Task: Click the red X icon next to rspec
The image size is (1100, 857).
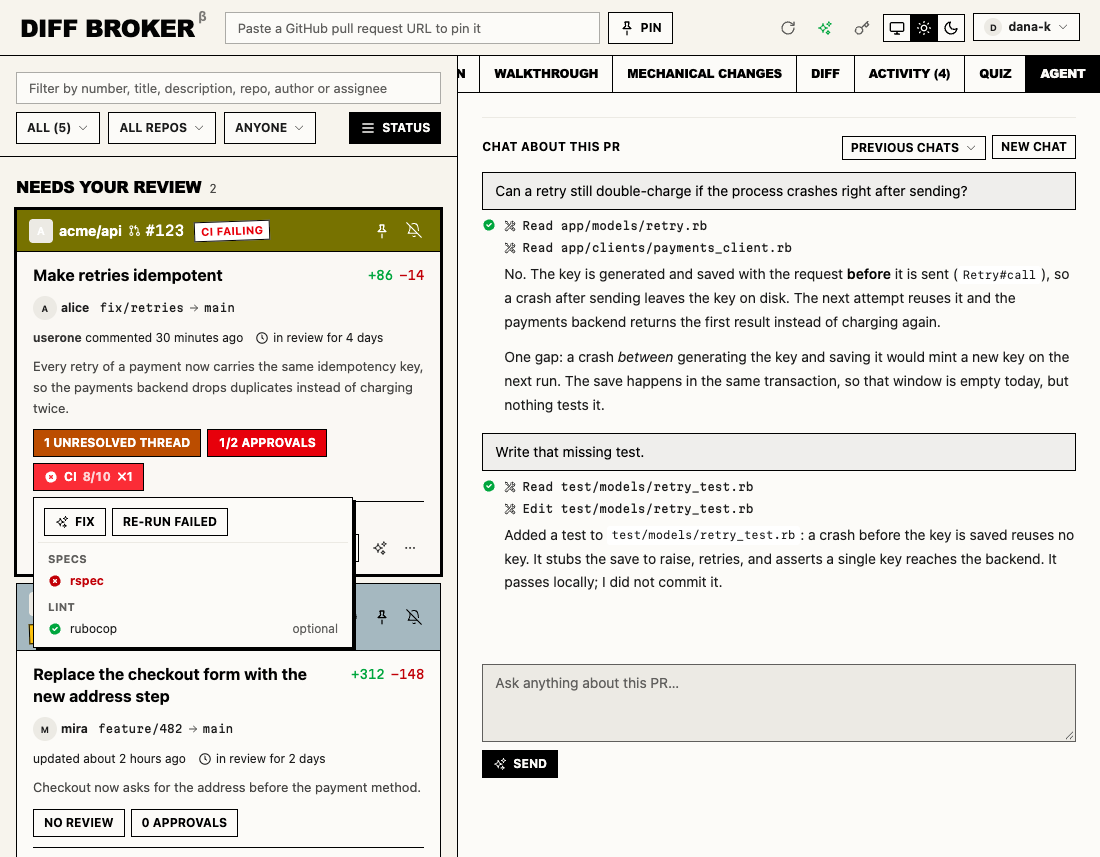Action: click(55, 581)
